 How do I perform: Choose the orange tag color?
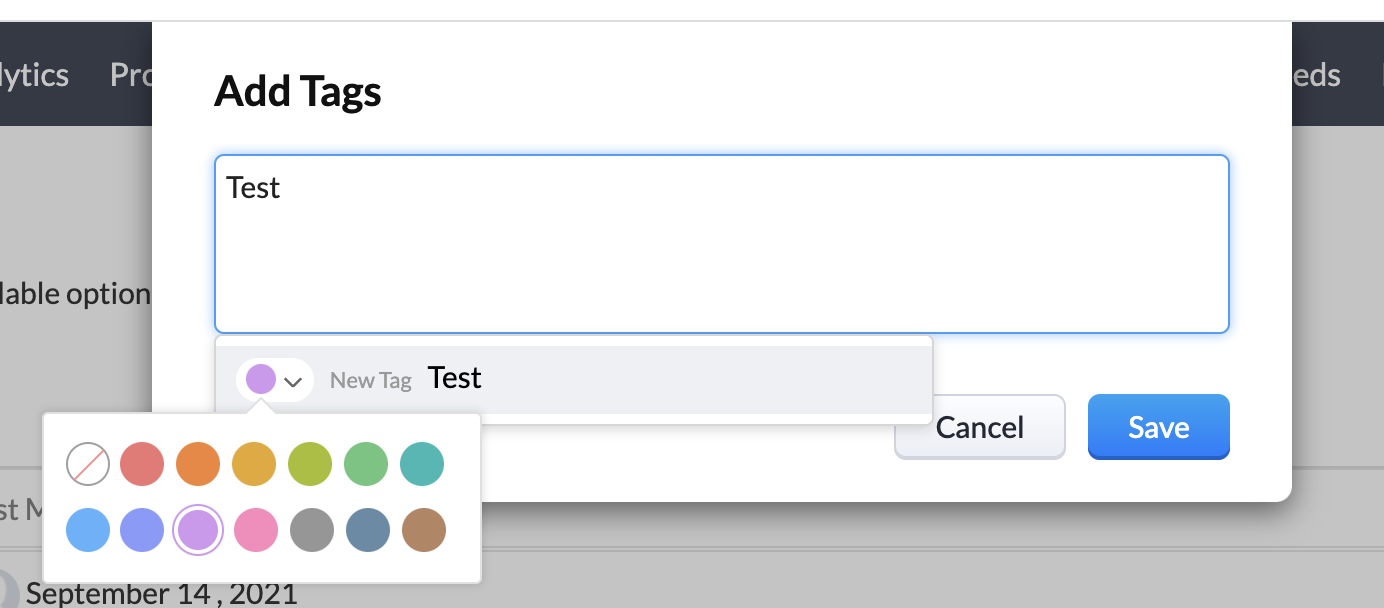coord(198,464)
